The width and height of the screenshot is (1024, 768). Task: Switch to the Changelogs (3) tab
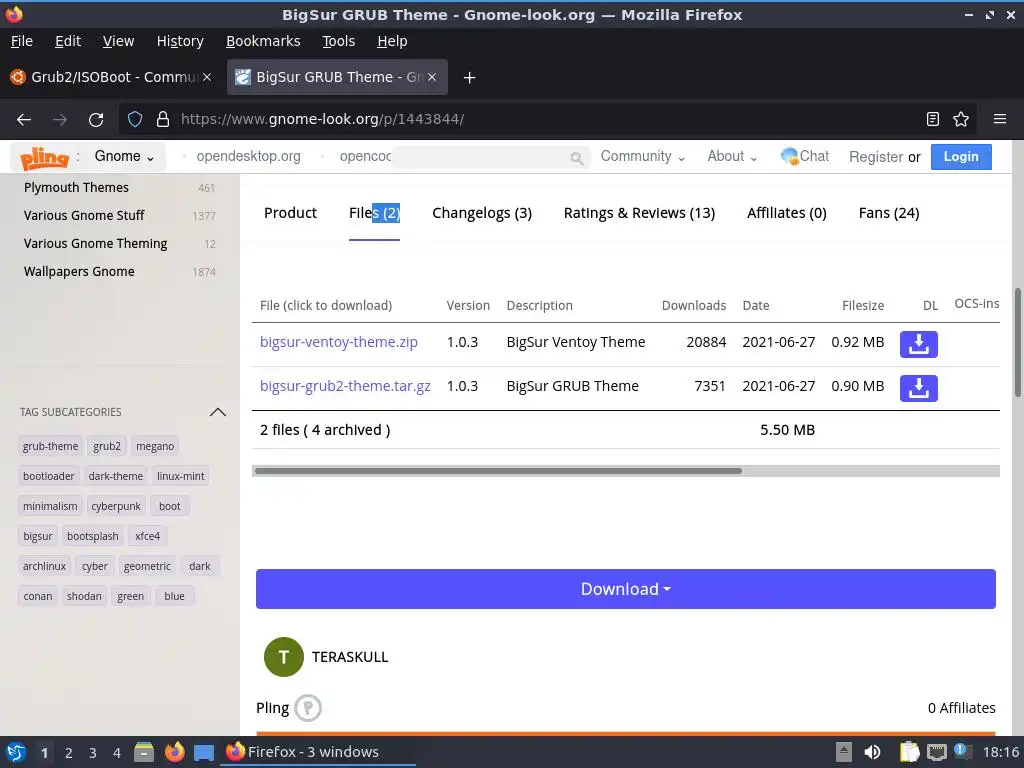(x=482, y=213)
